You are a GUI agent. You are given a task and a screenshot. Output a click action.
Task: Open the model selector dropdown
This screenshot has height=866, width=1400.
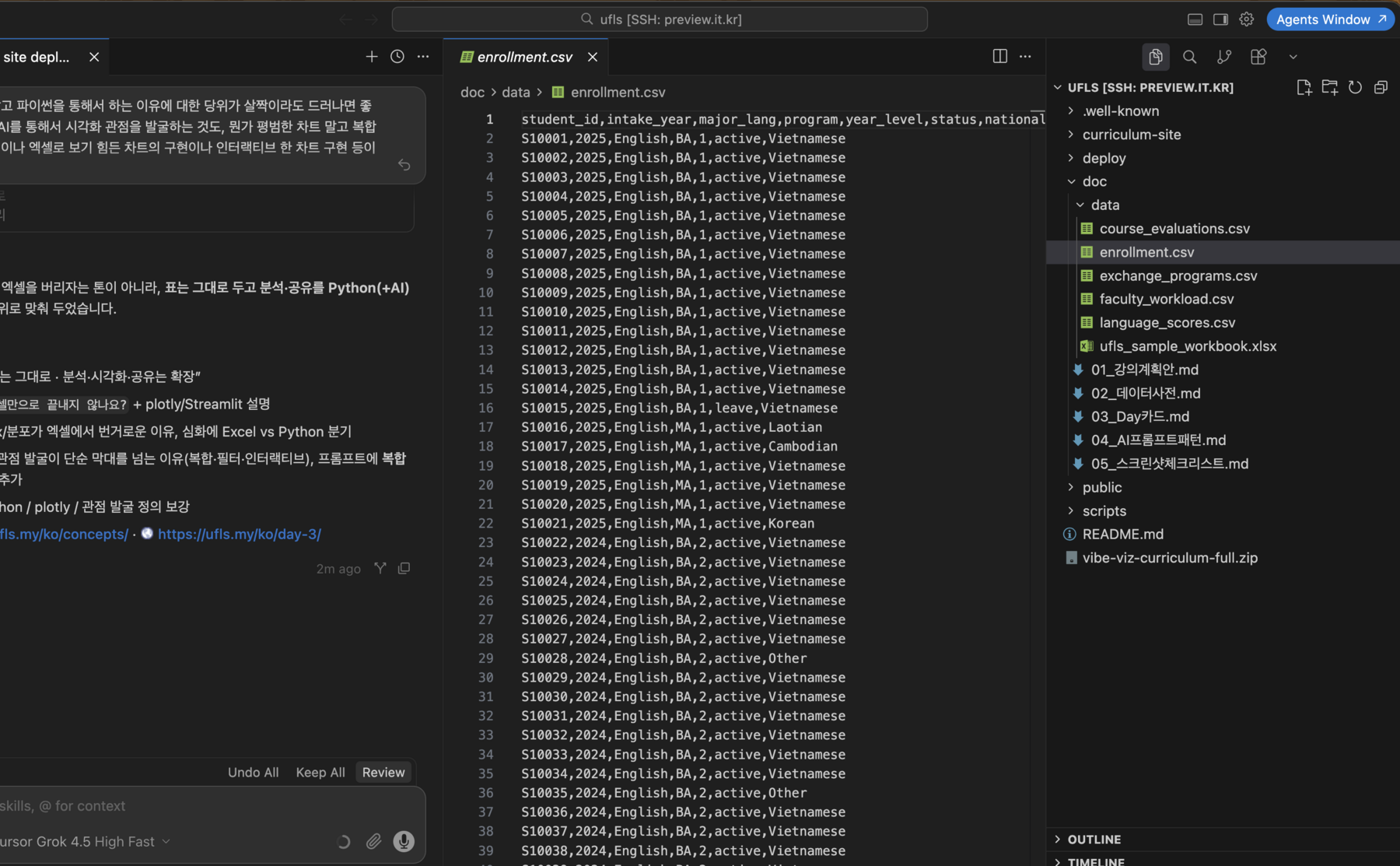[x=87, y=841]
